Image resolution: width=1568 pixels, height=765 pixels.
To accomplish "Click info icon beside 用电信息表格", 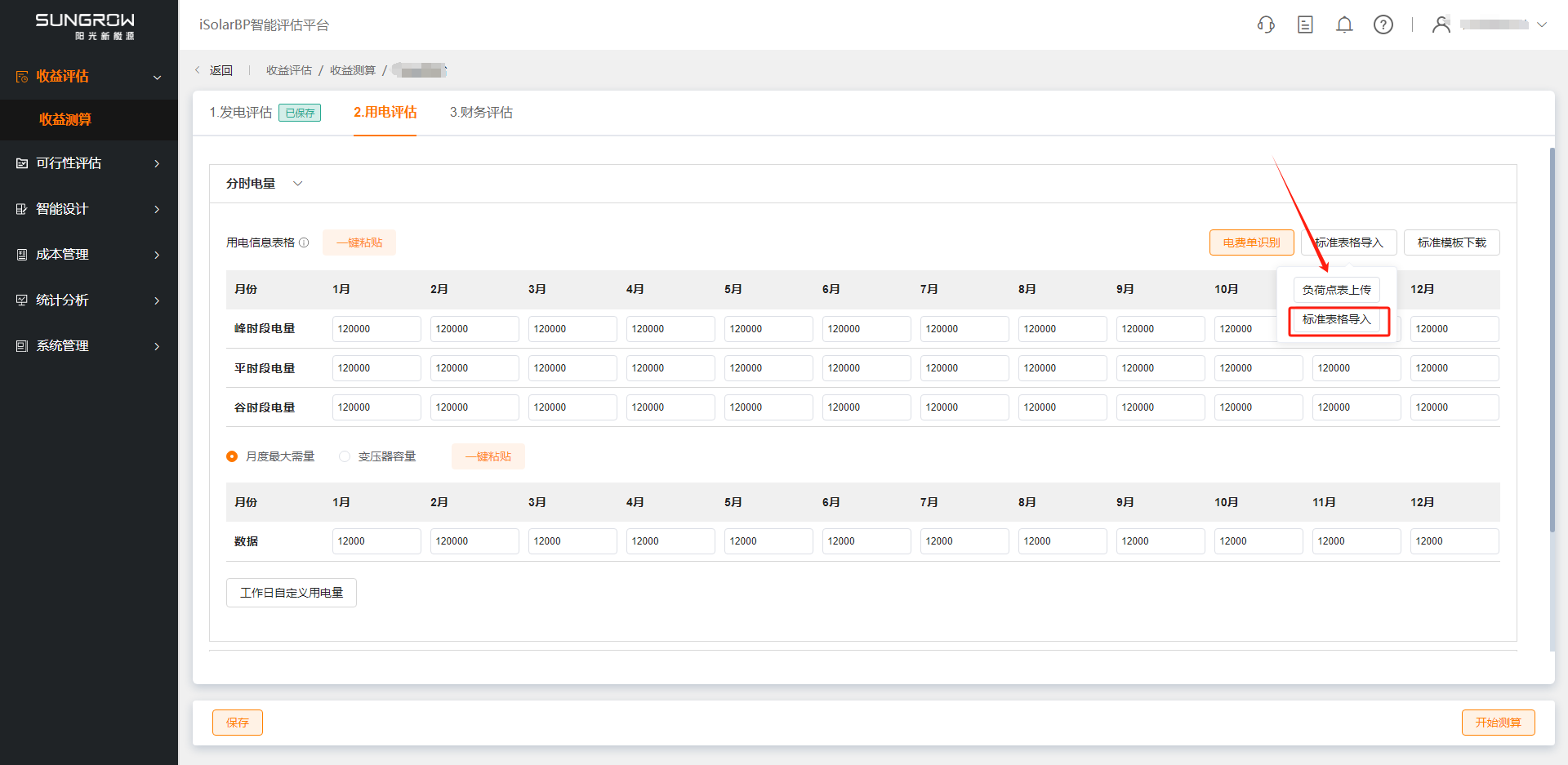I will [x=304, y=242].
